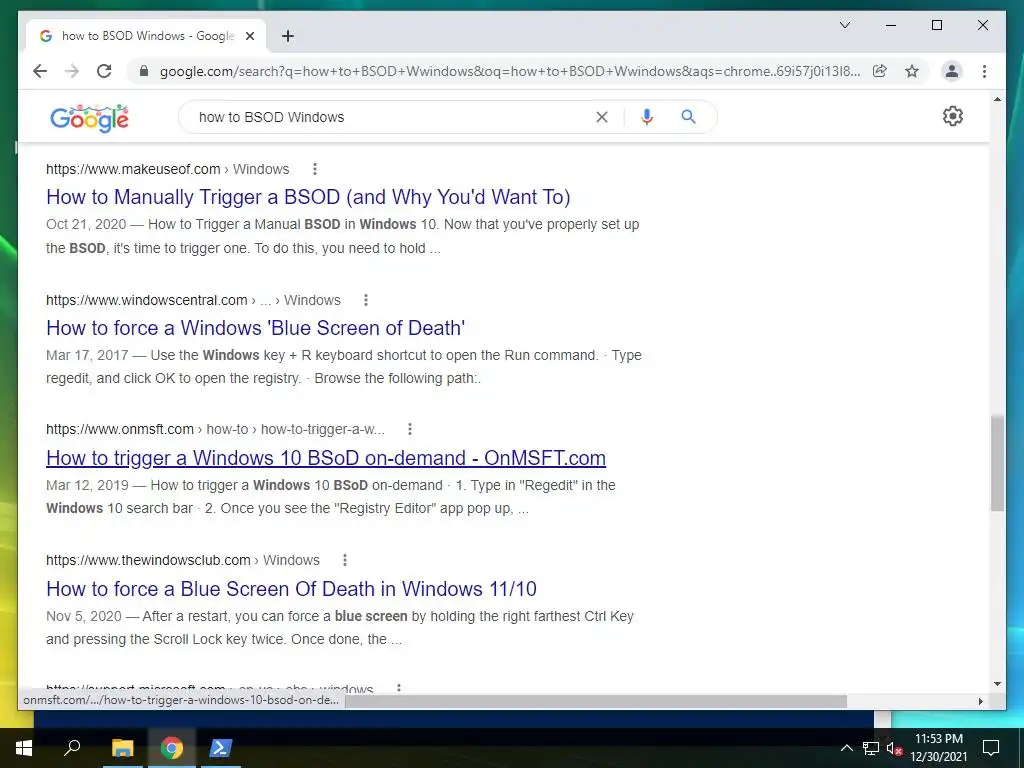Image resolution: width=1024 pixels, height=768 pixels.
Task: Open a new tab with the plus button
Action: pyautogui.click(x=288, y=36)
